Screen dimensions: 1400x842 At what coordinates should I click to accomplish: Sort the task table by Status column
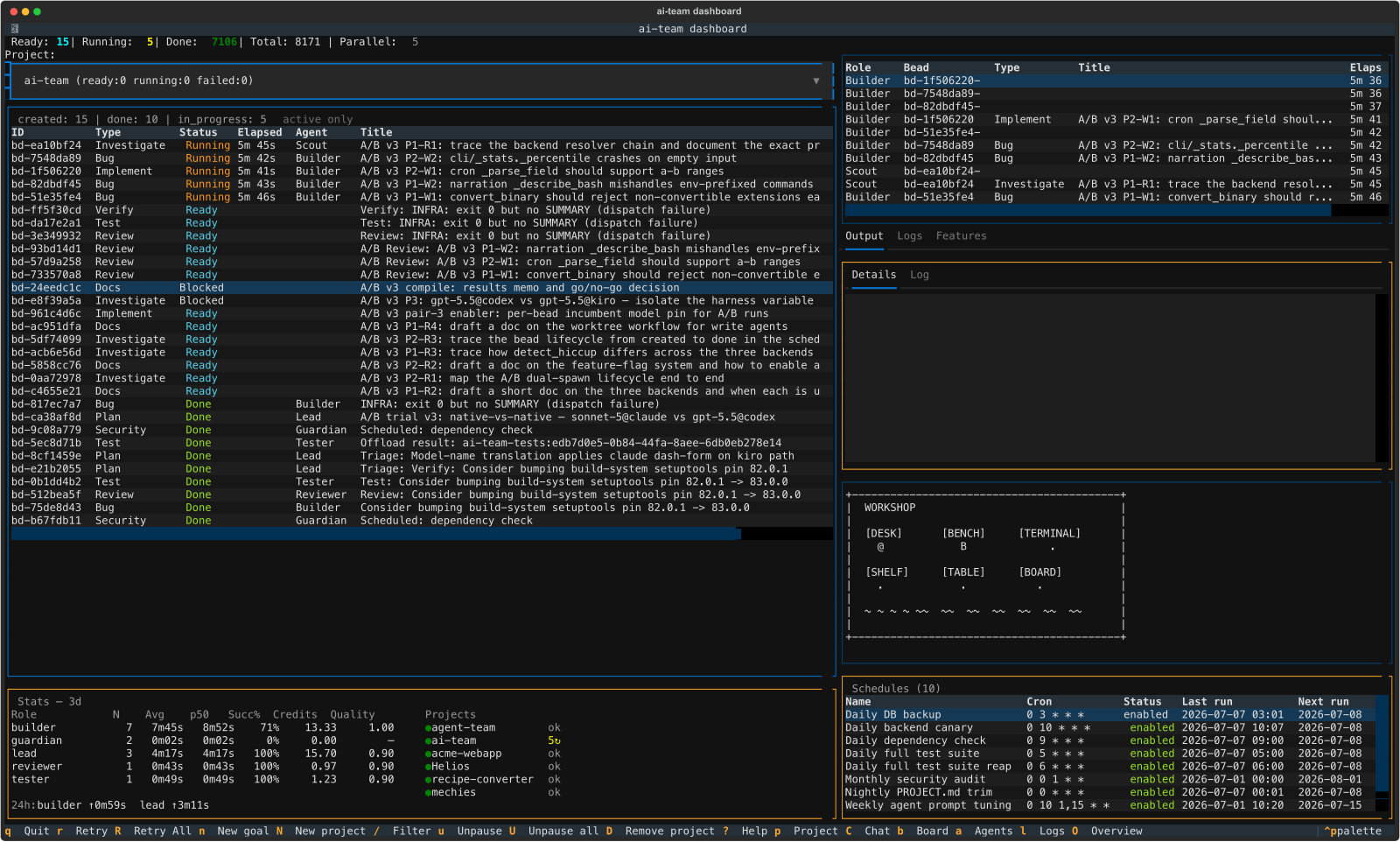click(198, 132)
